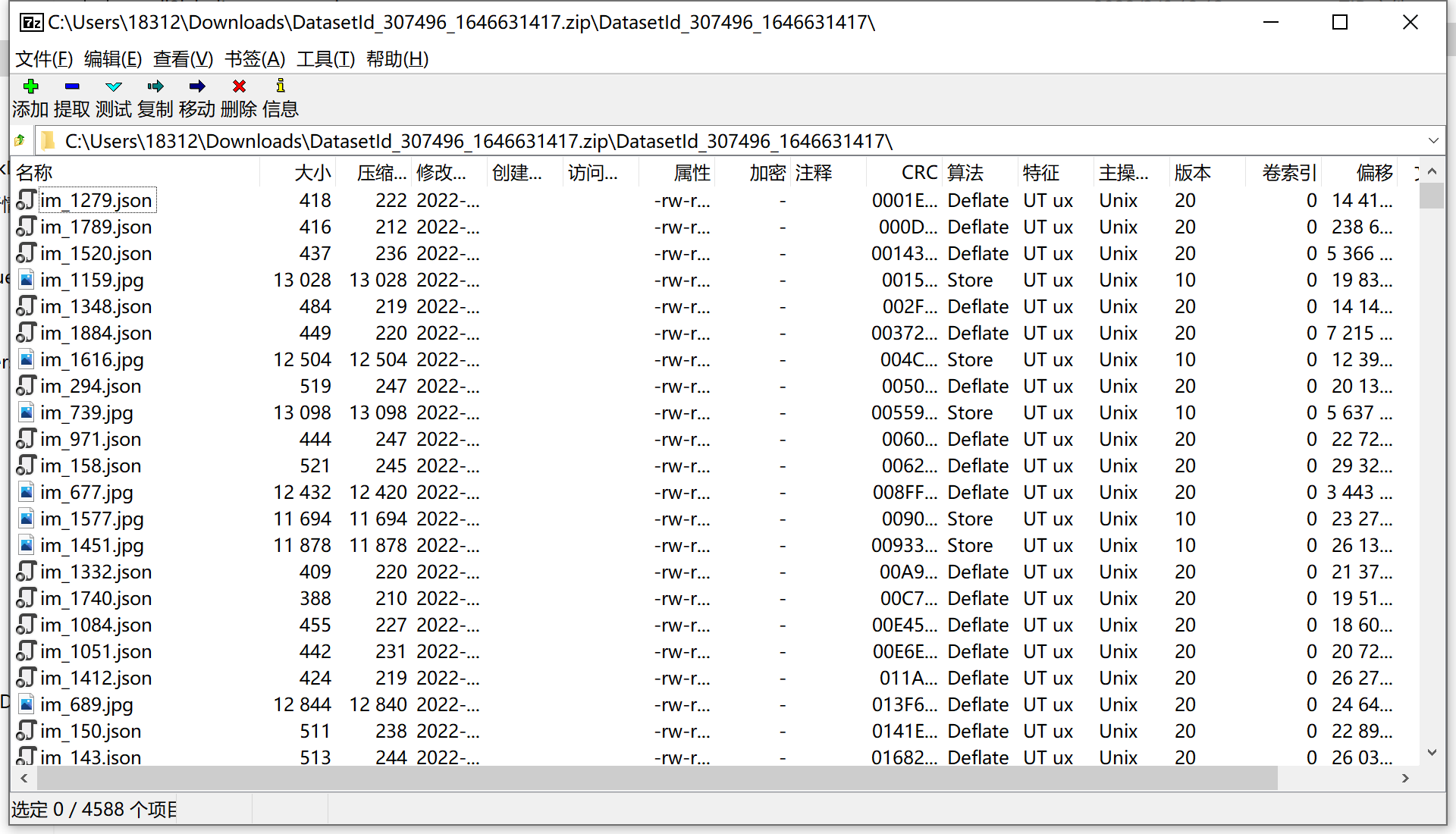Viewport: 1456px width, 834px height.
Task: Sort by Size (大小) column header
Action: [297, 173]
